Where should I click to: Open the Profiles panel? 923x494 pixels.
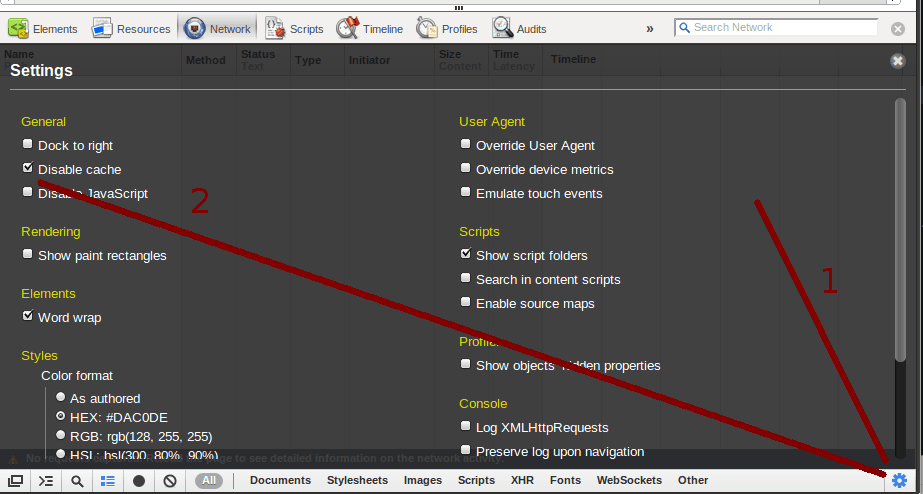[447, 28]
